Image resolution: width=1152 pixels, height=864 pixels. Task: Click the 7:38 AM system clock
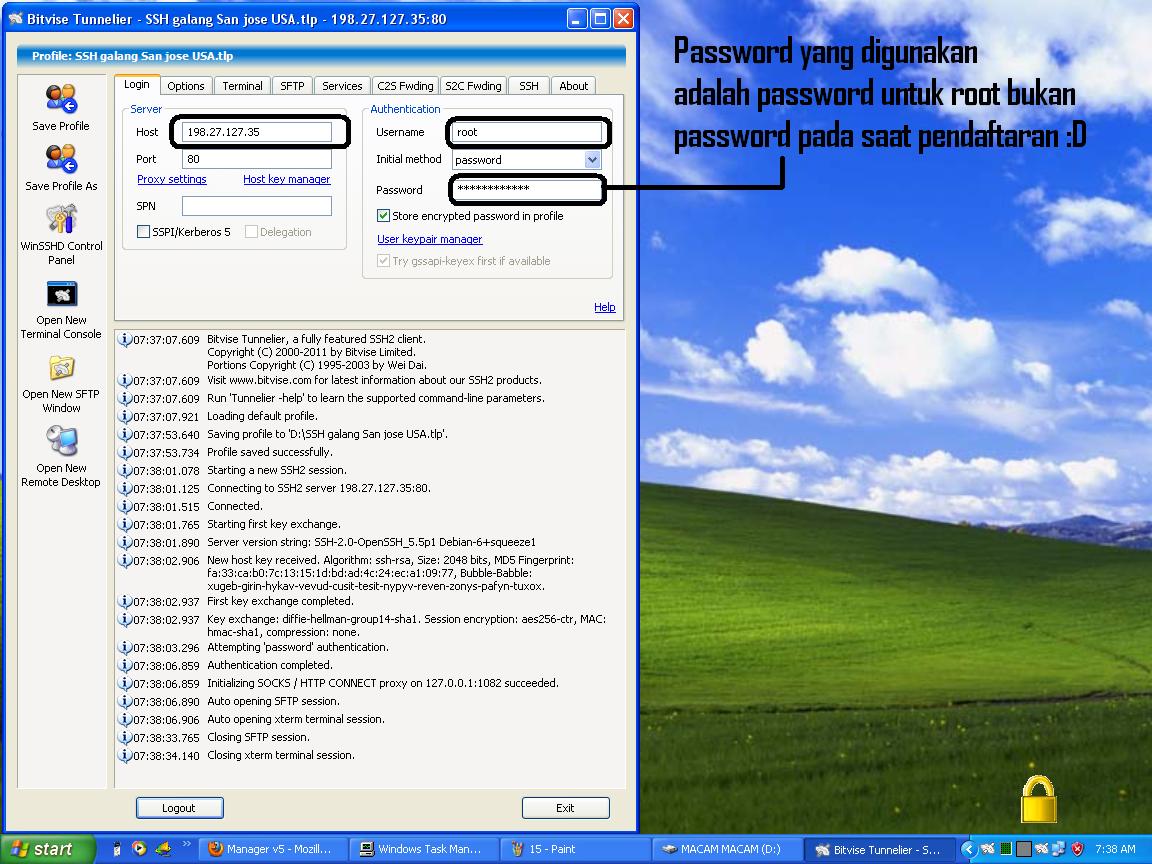[1115, 849]
